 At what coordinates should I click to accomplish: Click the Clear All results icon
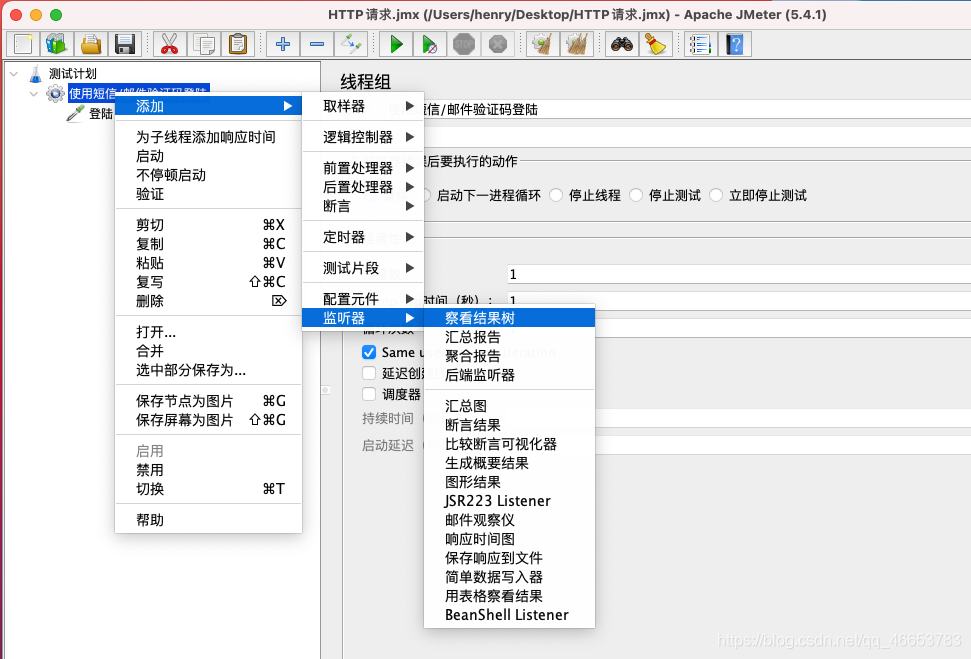[577, 44]
